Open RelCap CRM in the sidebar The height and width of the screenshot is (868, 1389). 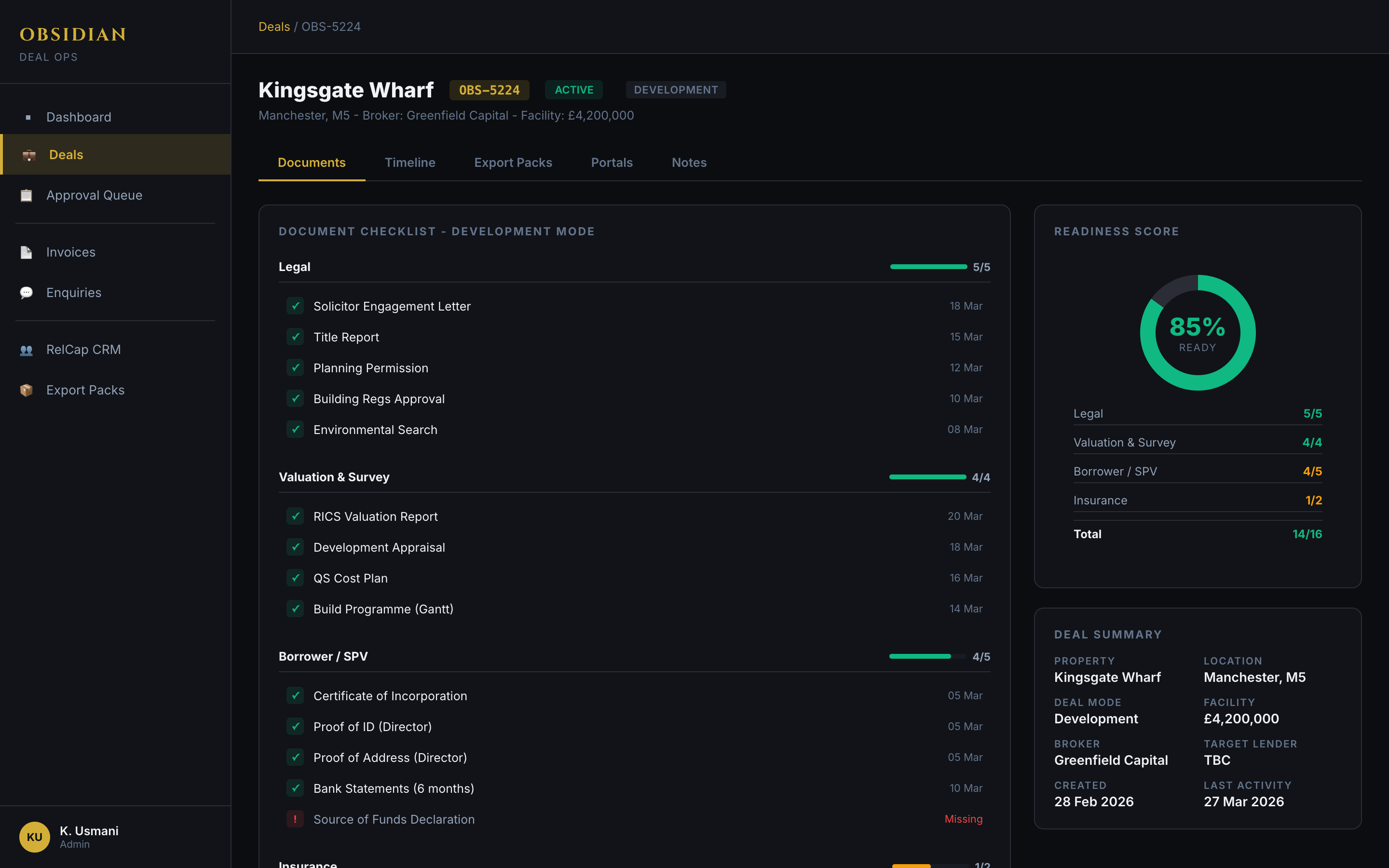coord(115,350)
